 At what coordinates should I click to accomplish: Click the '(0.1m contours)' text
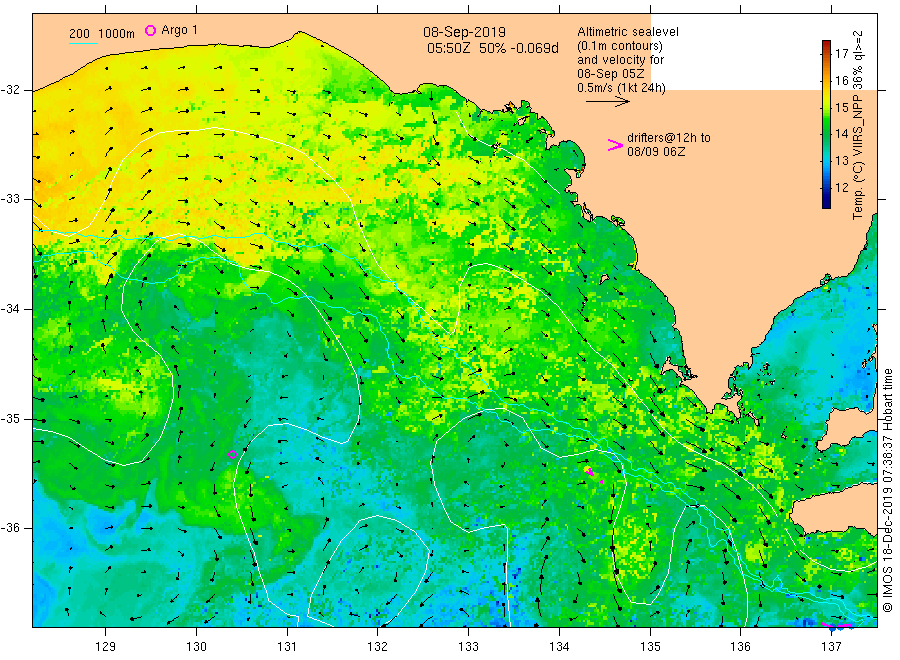click(619, 46)
